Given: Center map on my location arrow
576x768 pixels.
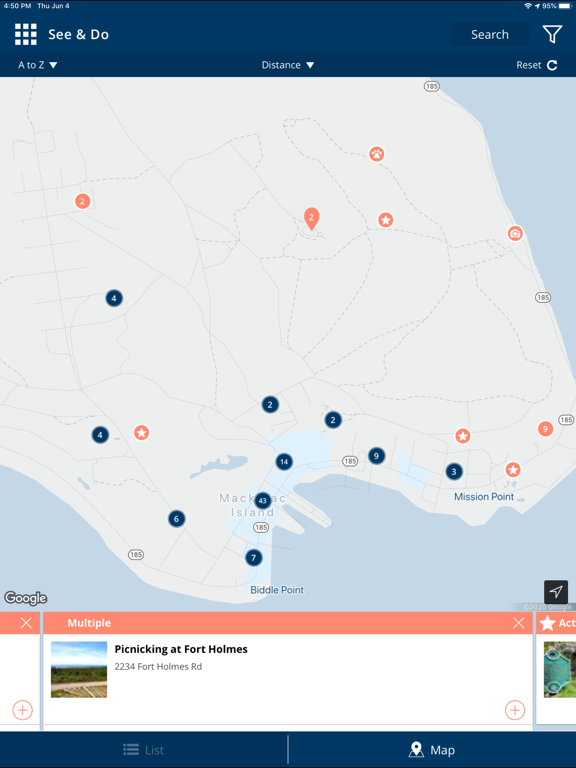Looking at the screenshot, I should click(x=556, y=592).
